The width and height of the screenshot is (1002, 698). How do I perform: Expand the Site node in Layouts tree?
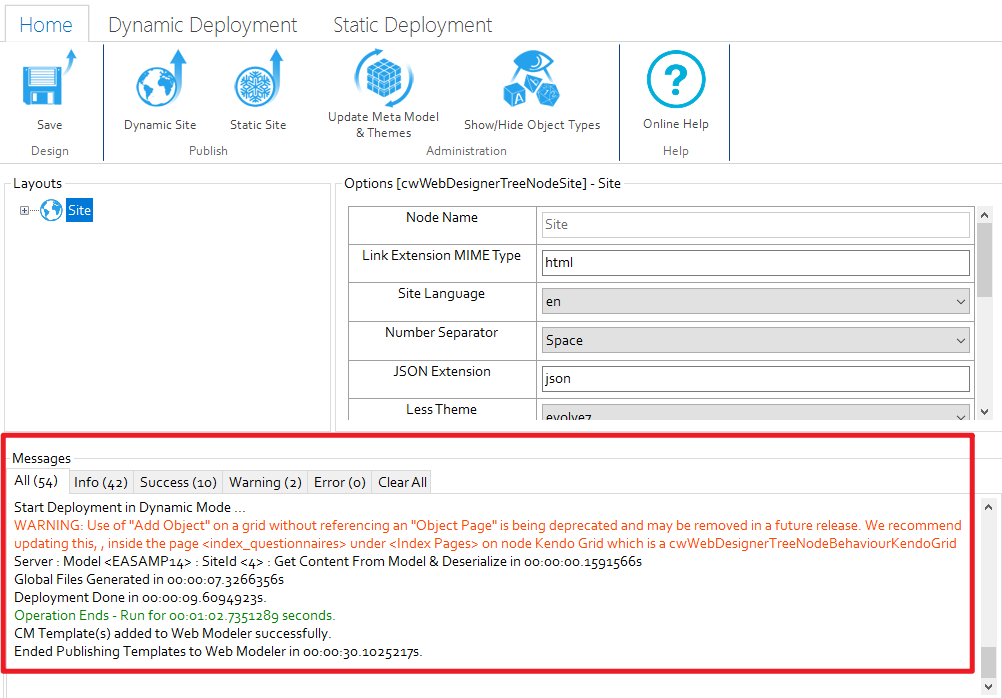tap(24, 210)
